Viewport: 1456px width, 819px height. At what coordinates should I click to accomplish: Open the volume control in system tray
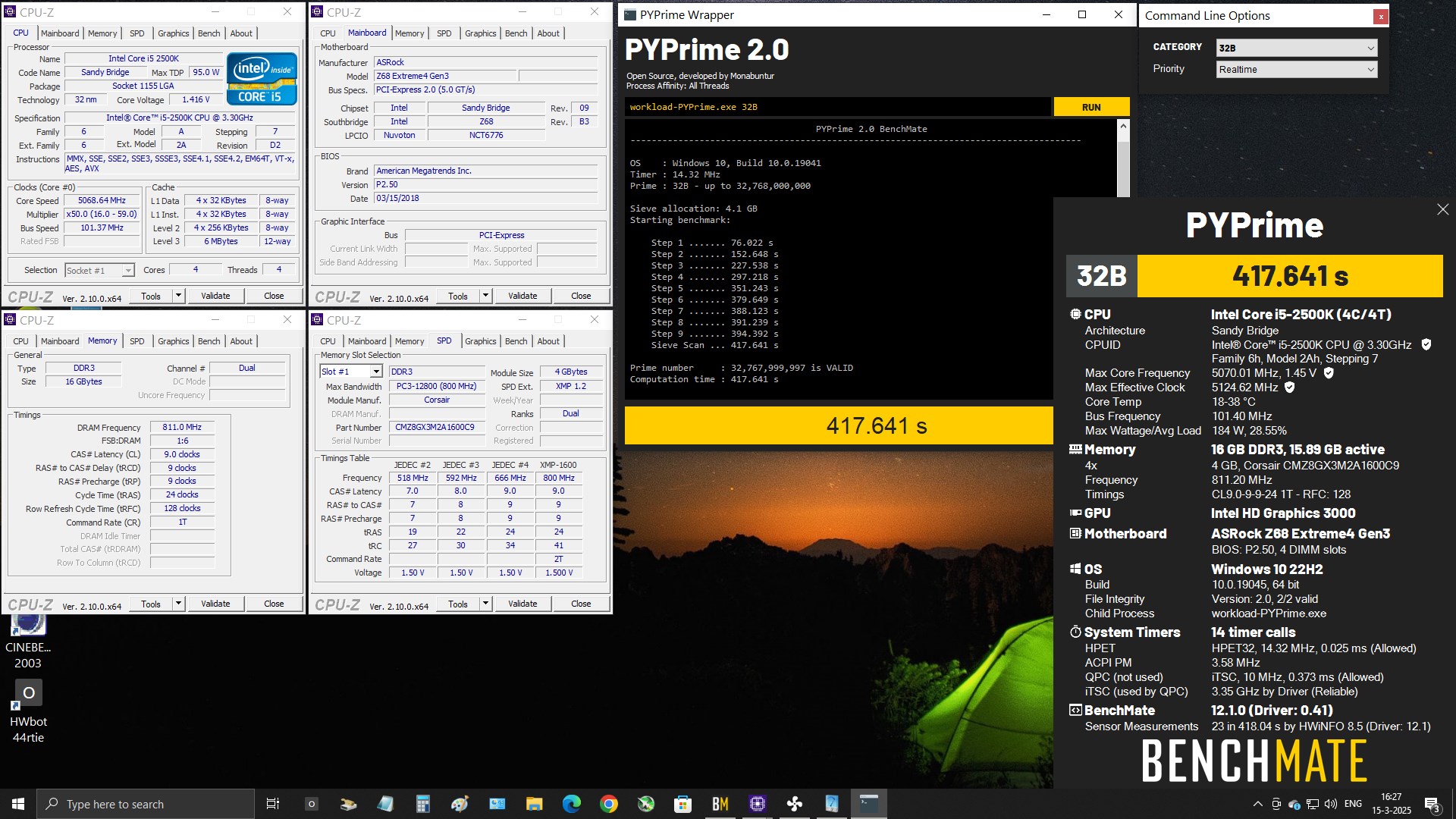(x=1330, y=804)
